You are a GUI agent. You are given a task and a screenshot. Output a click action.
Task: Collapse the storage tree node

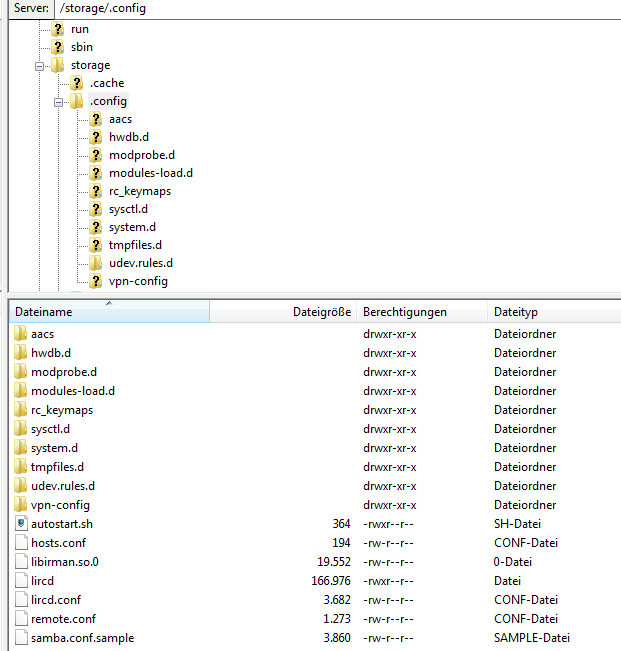click(39, 66)
